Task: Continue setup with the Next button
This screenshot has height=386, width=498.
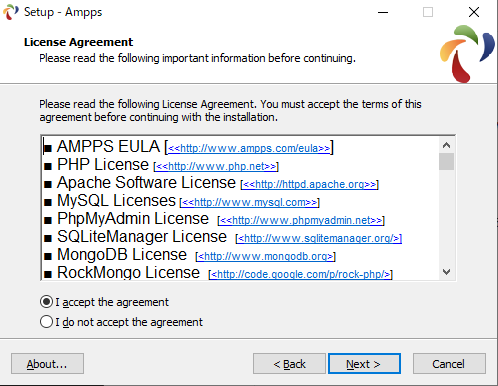Action: tap(364, 364)
